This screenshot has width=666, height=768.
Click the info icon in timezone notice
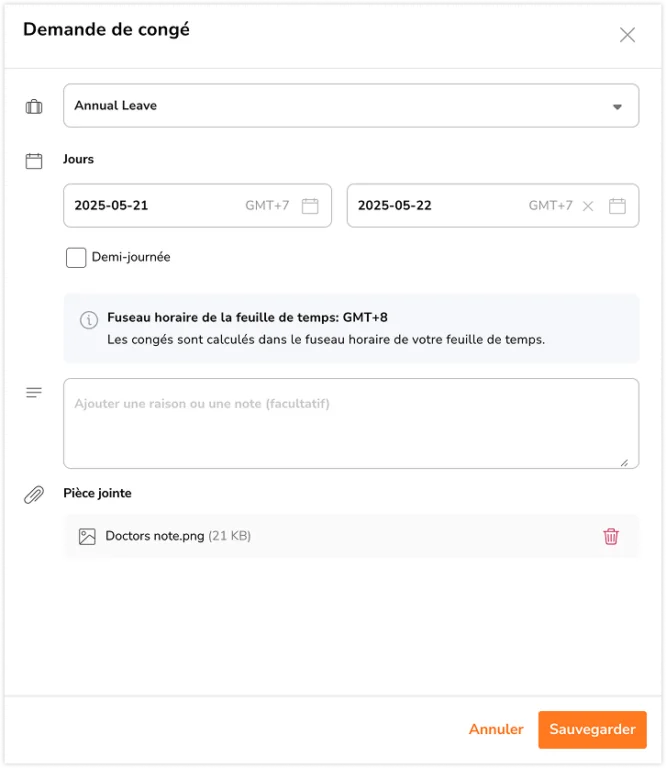click(x=88, y=319)
